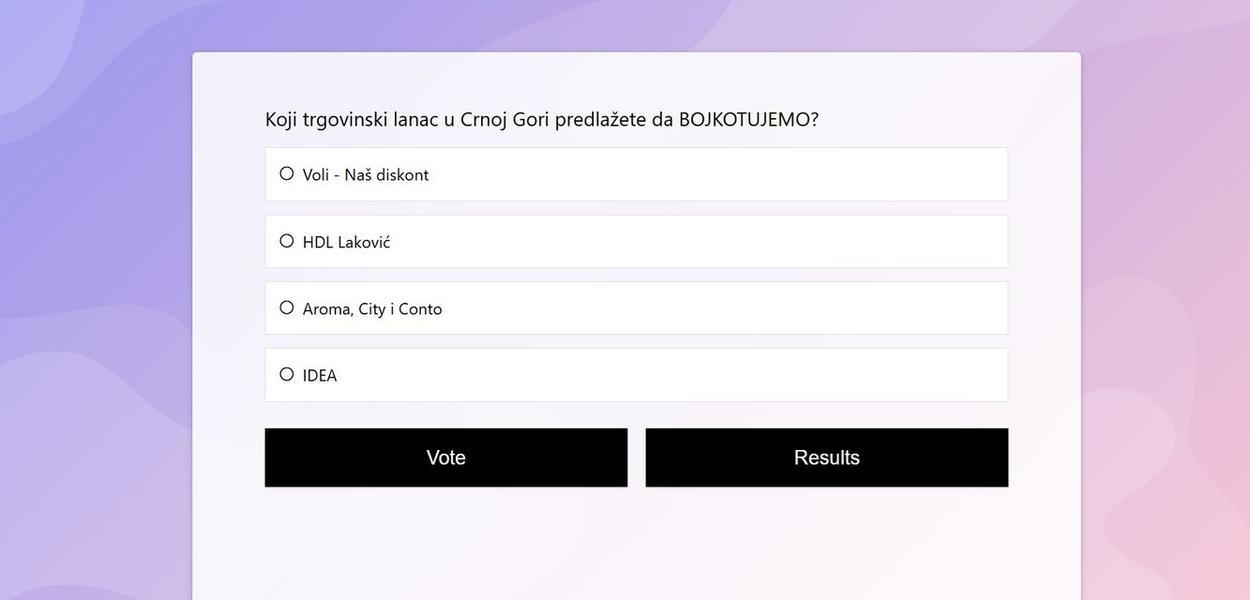This screenshot has height=600, width=1250.
Task: Select the "Voli - Naš diskont" radio button
Action: coord(287,174)
